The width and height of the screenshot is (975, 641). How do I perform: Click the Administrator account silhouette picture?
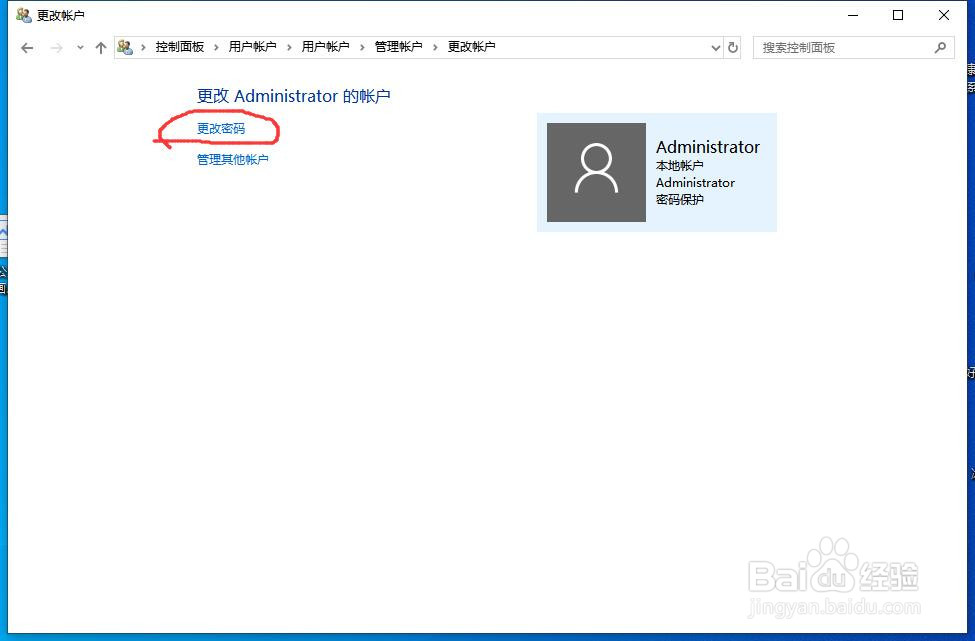pos(596,172)
